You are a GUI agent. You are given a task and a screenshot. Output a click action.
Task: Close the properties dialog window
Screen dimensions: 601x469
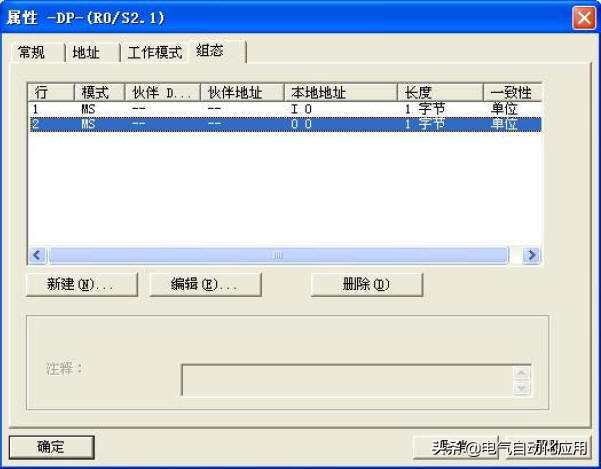point(583,17)
